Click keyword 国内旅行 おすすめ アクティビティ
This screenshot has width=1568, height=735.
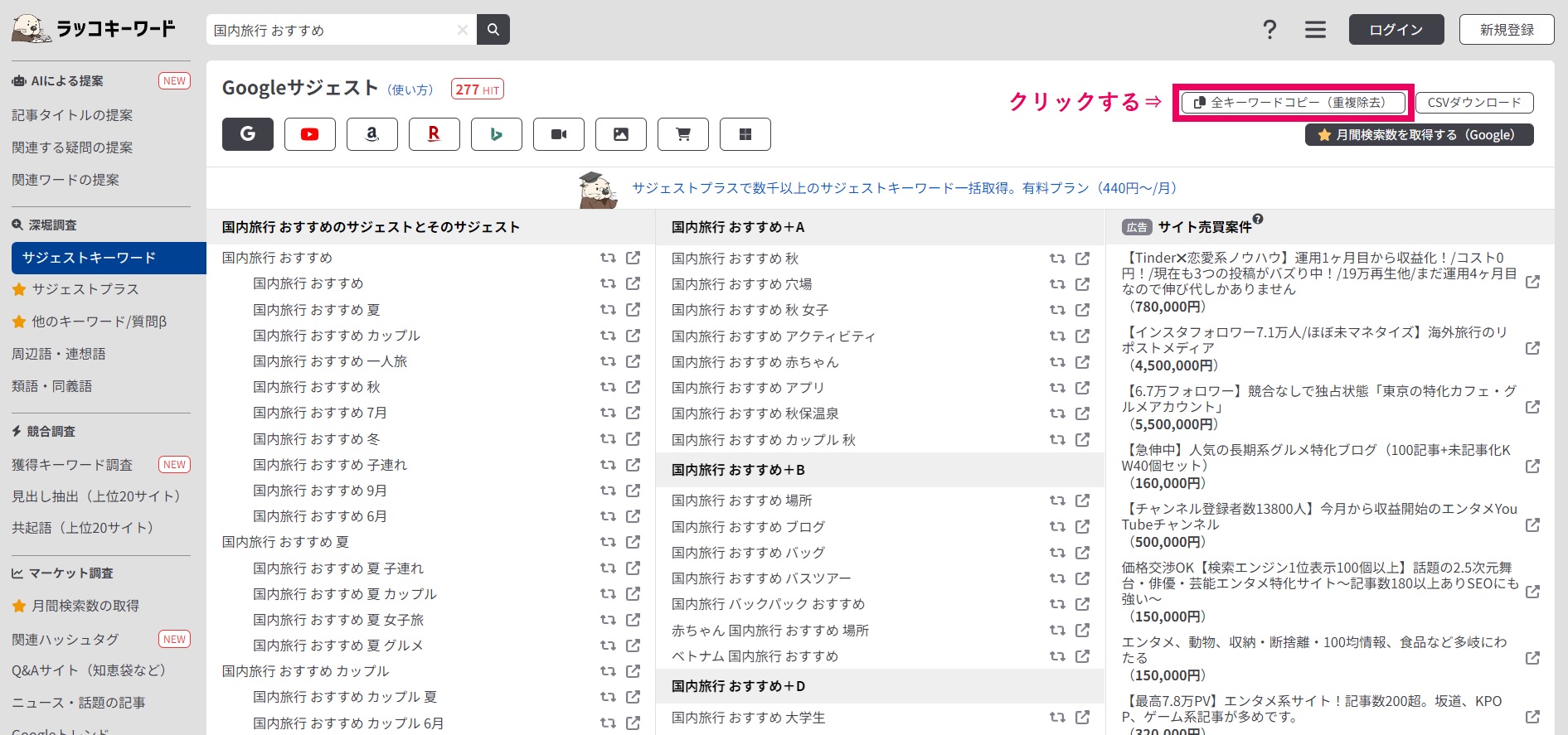pos(773,336)
